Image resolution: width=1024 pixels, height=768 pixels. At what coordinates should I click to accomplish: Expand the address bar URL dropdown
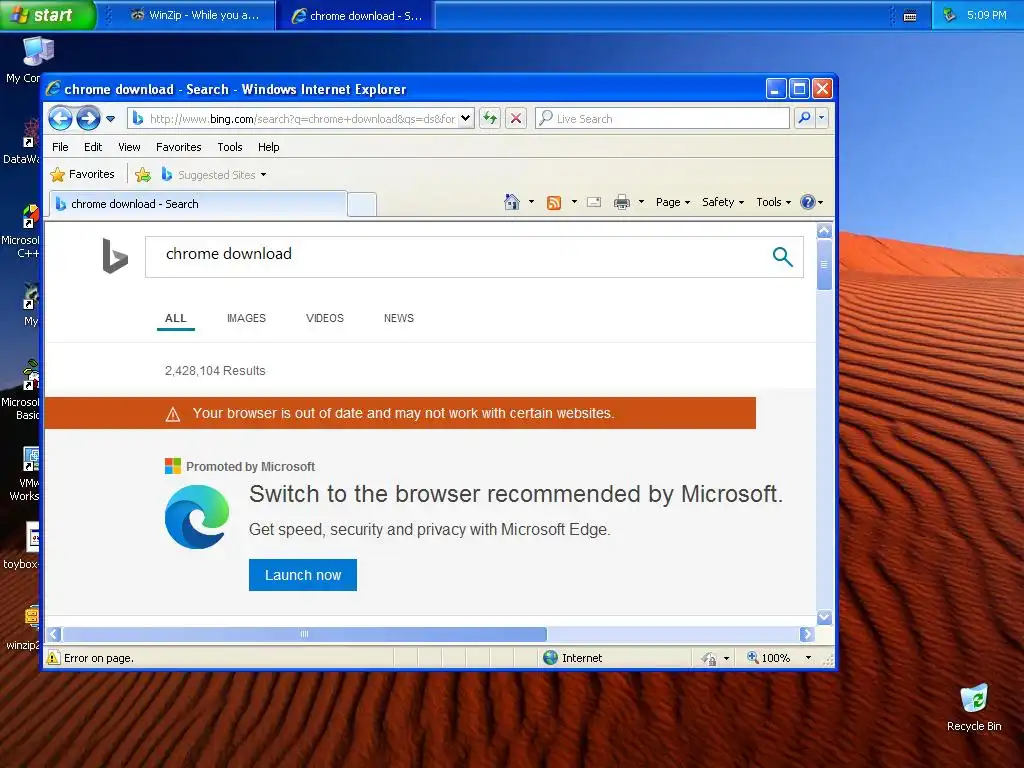pyautogui.click(x=466, y=118)
